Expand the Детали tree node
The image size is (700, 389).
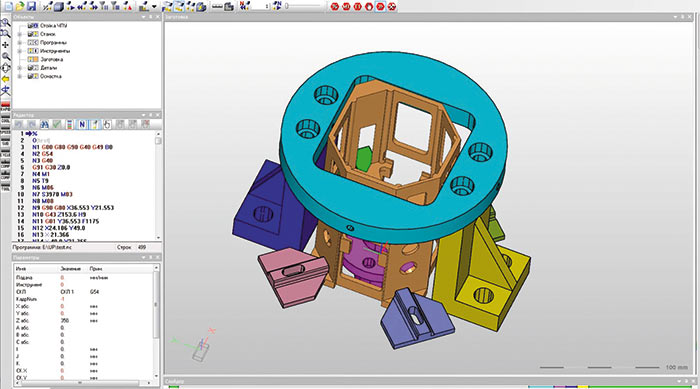click(20, 68)
